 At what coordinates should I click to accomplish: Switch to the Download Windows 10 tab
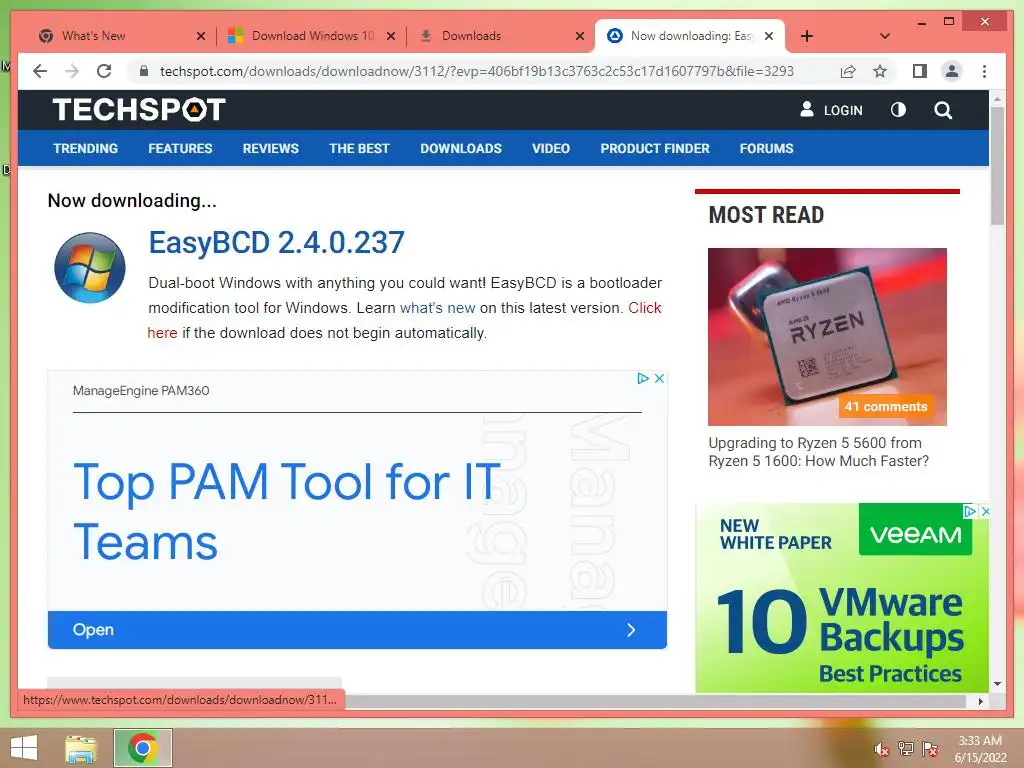tap(312, 36)
